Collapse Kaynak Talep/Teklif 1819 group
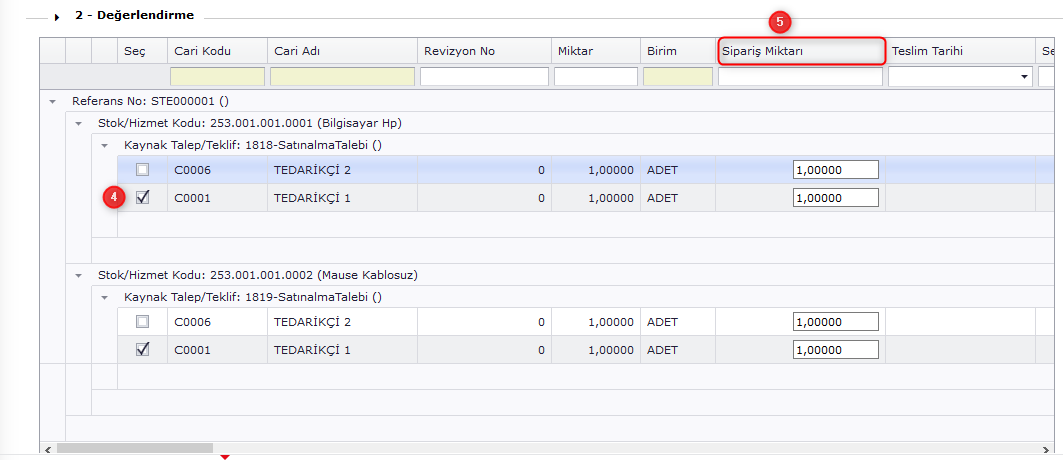 pos(105,297)
